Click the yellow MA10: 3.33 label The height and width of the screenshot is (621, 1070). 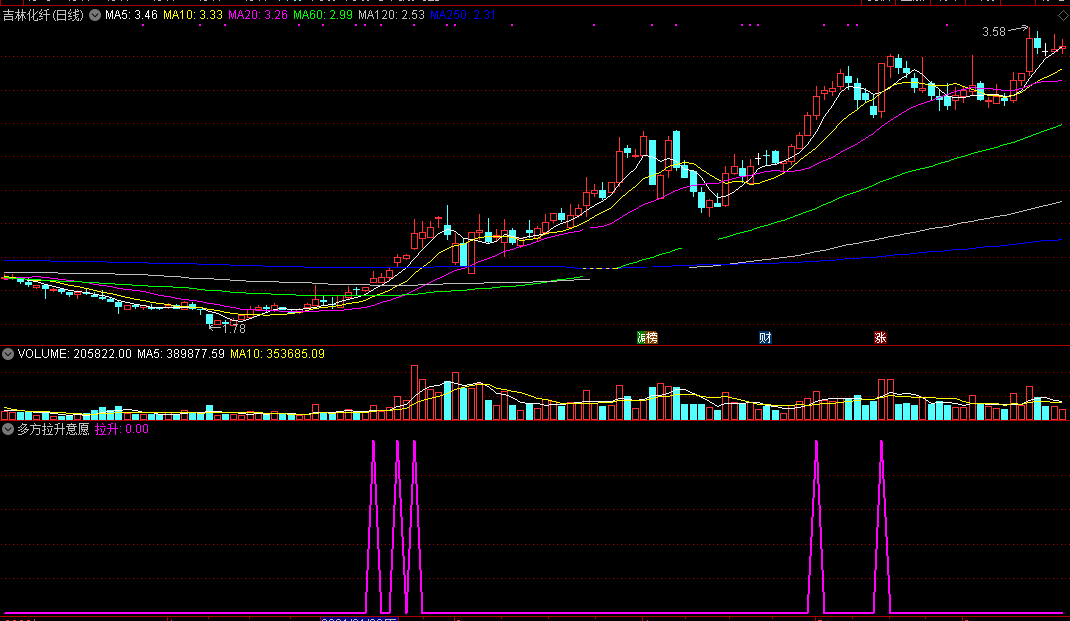[193, 15]
